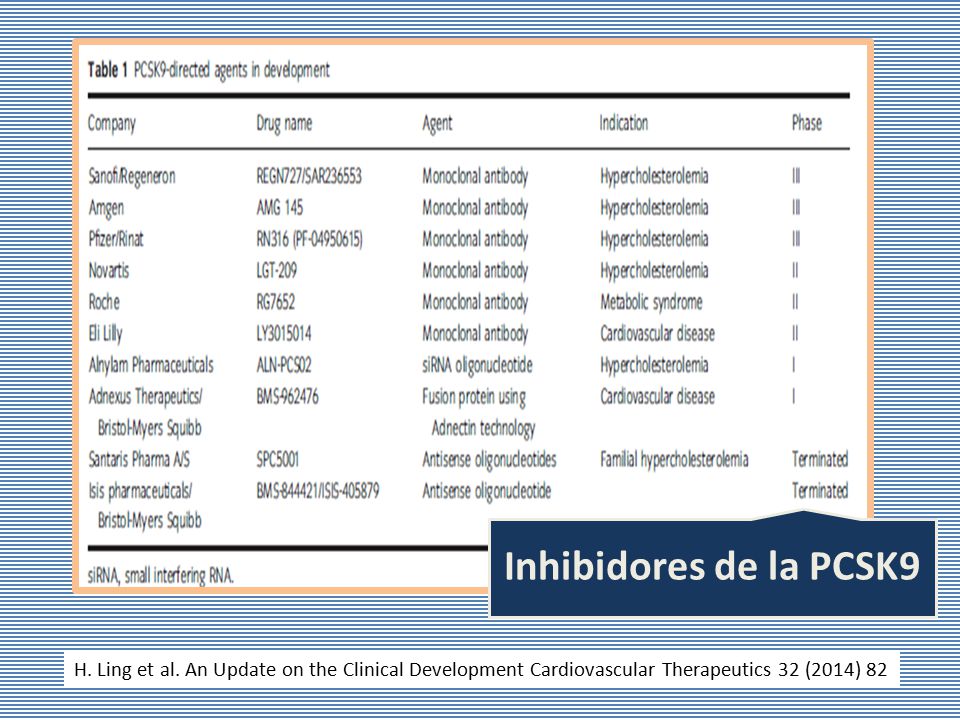Select the 'Indication' column header
Viewport: 960px width, 720px height.
[623, 122]
